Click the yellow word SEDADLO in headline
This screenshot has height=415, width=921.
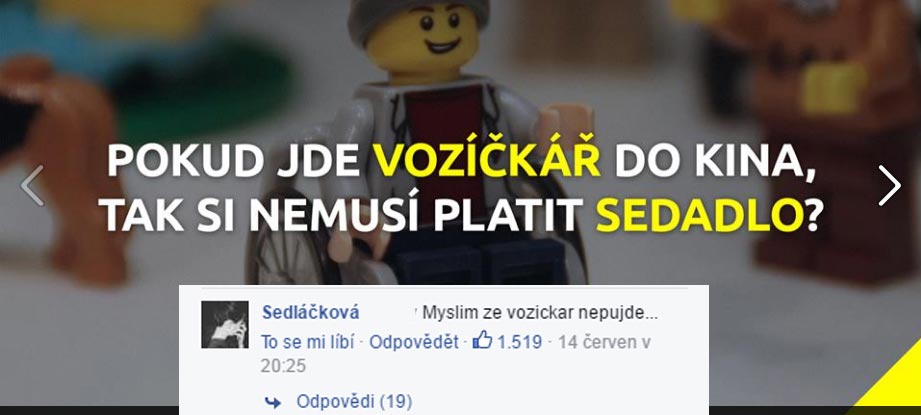click(x=700, y=215)
